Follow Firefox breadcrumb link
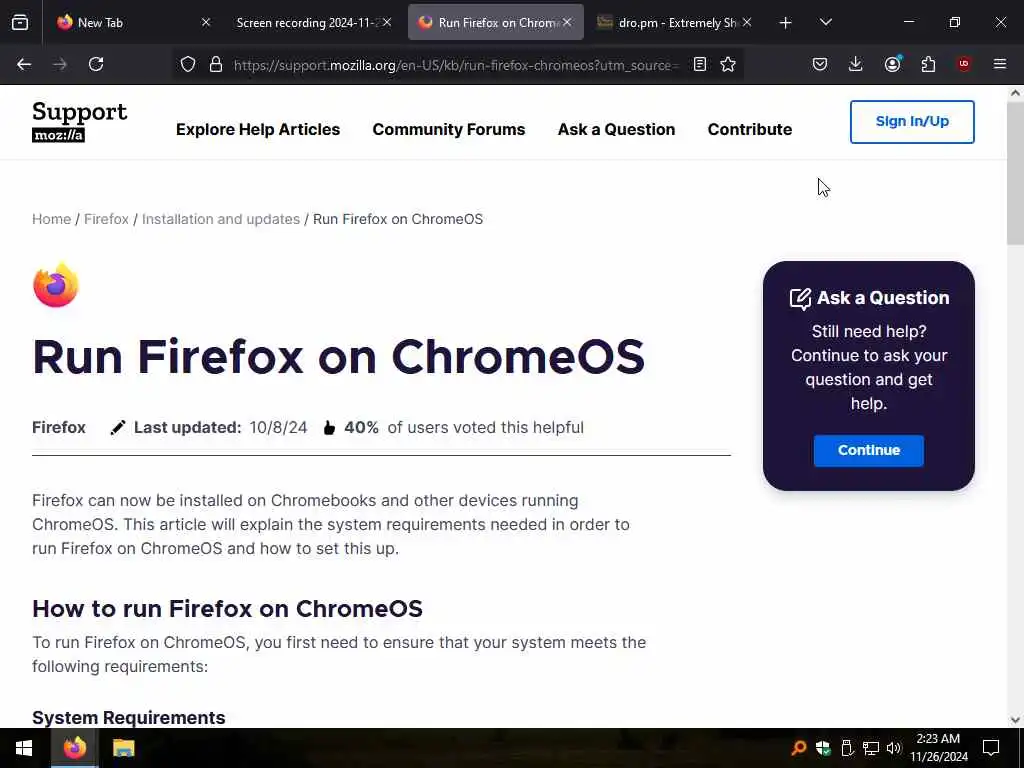The width and height of the screenshot is (1024, 768). tap(106, 219)
